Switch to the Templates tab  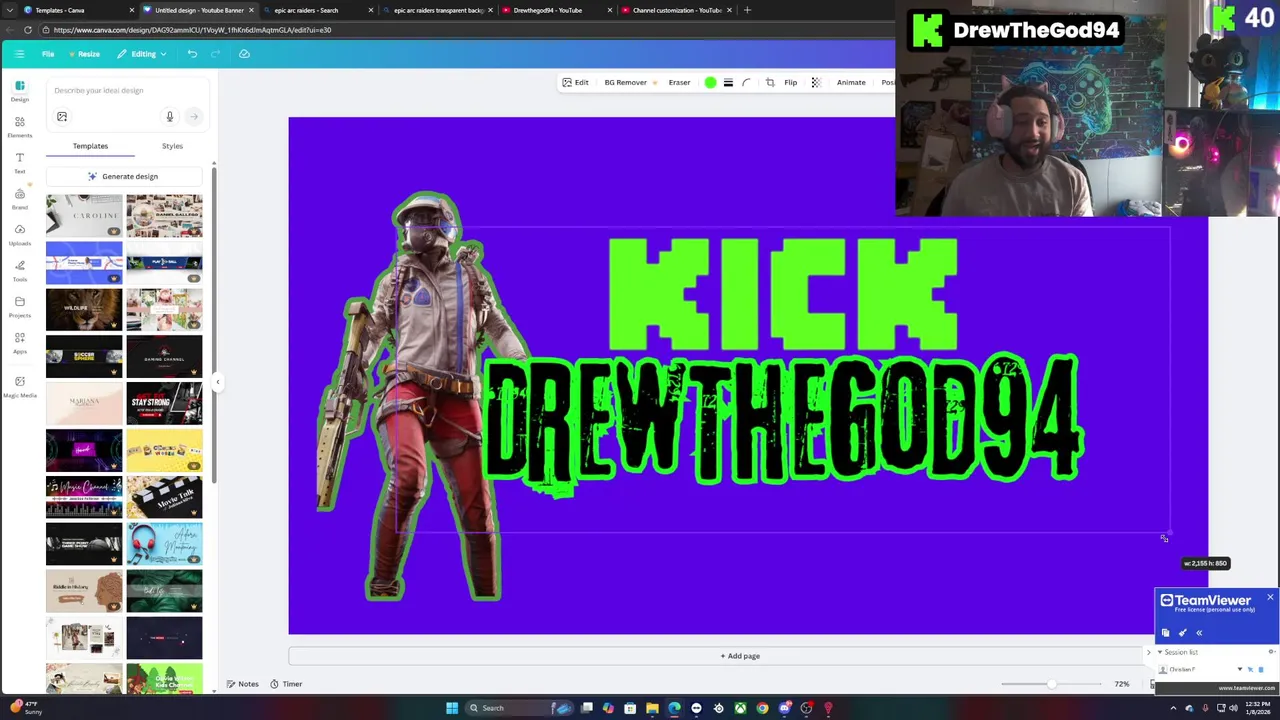[x=90, y=146]
